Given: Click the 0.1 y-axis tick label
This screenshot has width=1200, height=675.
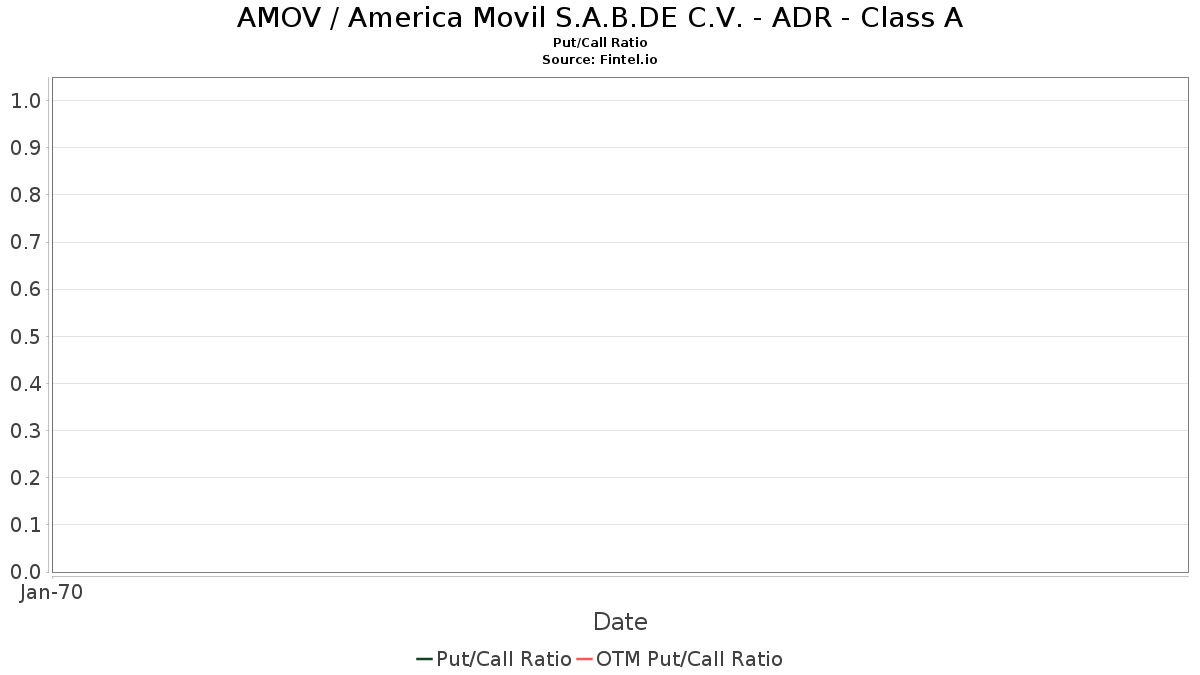Looking at the screenshot, I should 25,525.
